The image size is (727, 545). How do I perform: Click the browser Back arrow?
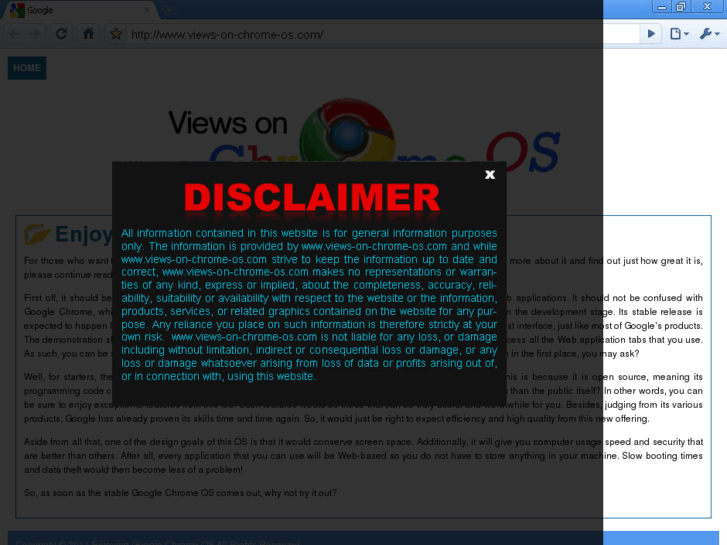14,34
